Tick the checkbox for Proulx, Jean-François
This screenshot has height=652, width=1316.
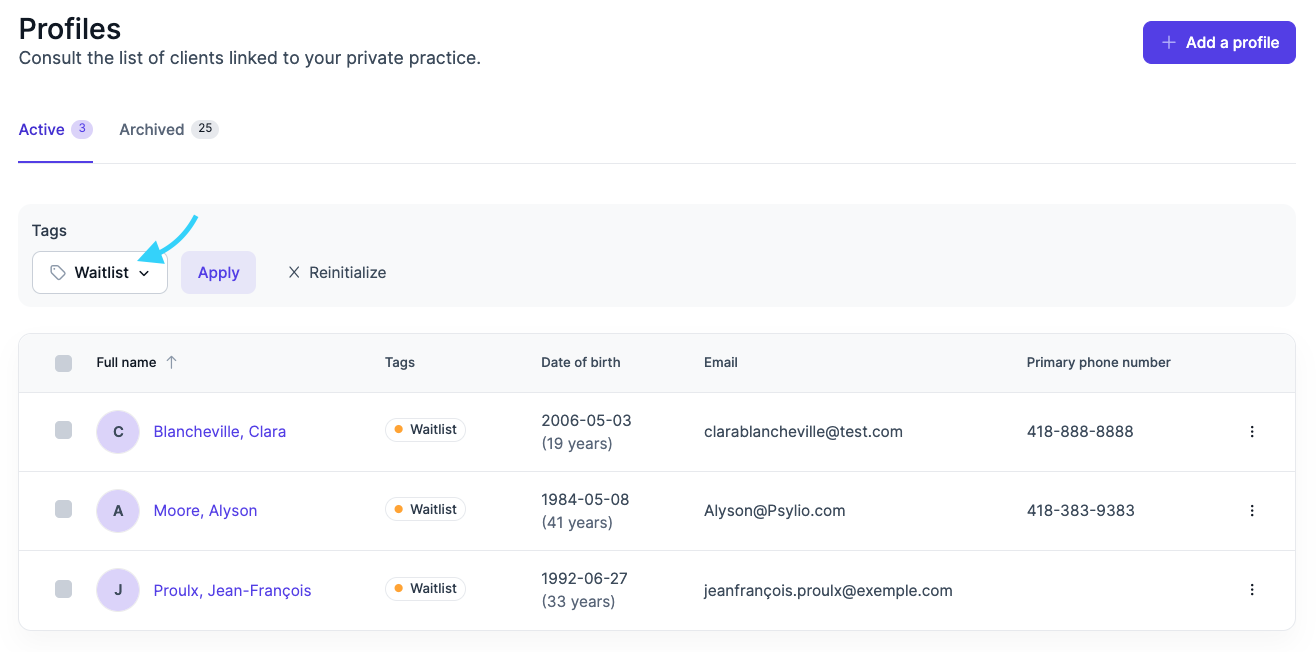pos(63,589)
